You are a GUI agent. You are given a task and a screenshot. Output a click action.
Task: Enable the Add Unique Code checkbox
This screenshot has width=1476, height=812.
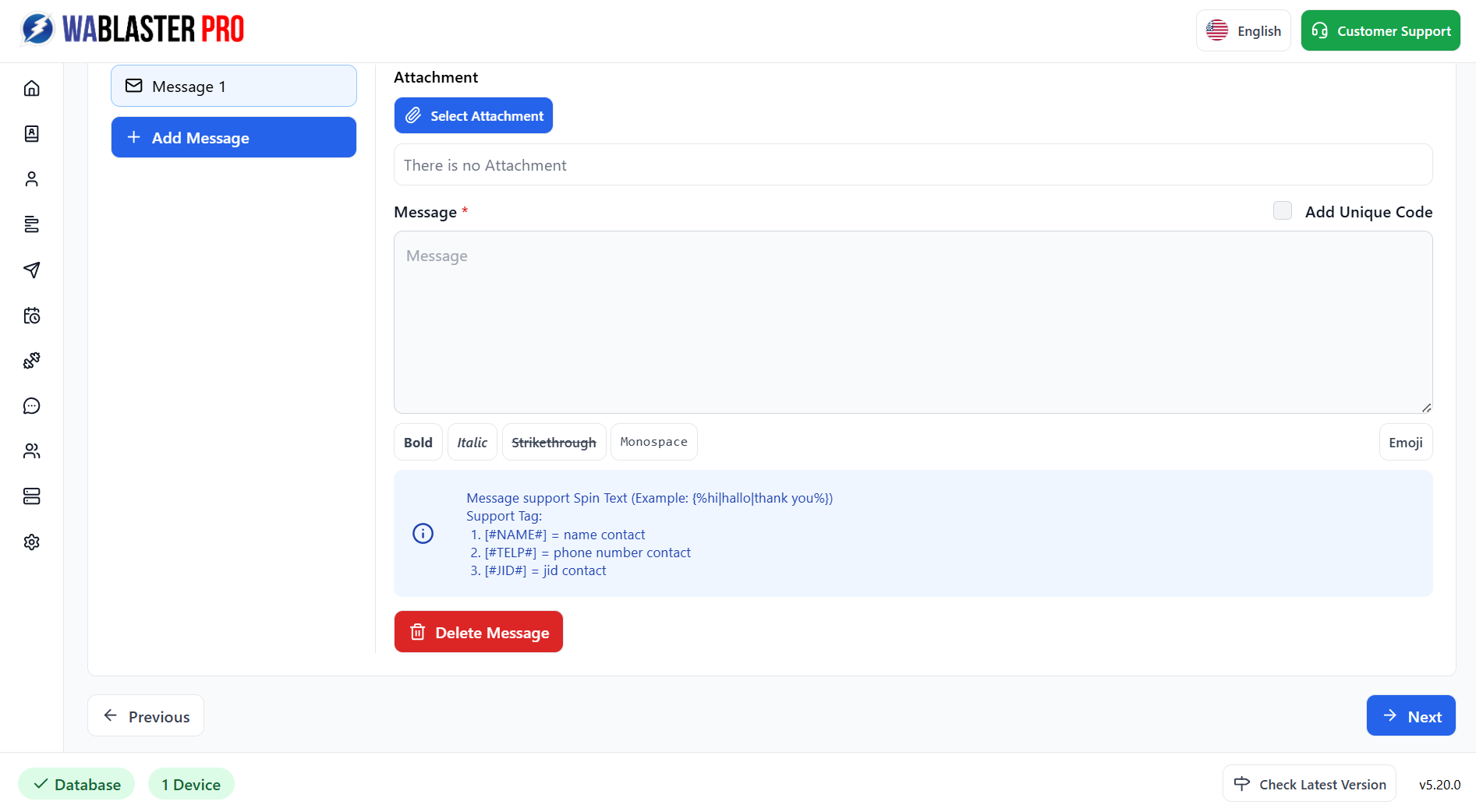coord(1283,210)
